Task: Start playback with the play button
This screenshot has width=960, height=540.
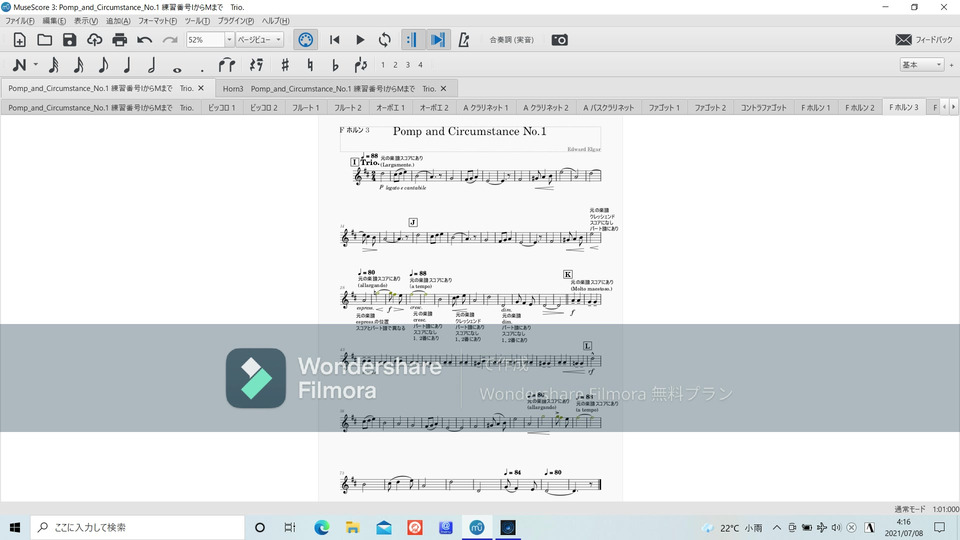Action: coord(360,40)
